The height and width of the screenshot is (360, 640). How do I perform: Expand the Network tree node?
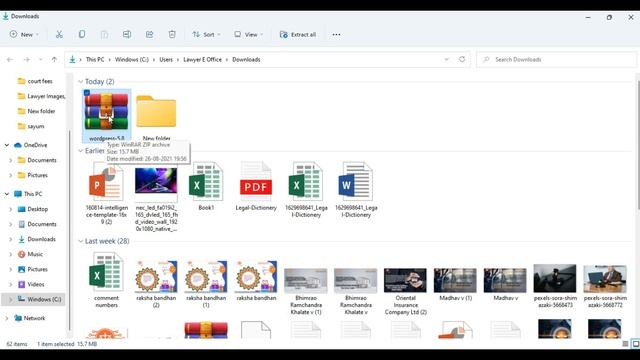7,318
